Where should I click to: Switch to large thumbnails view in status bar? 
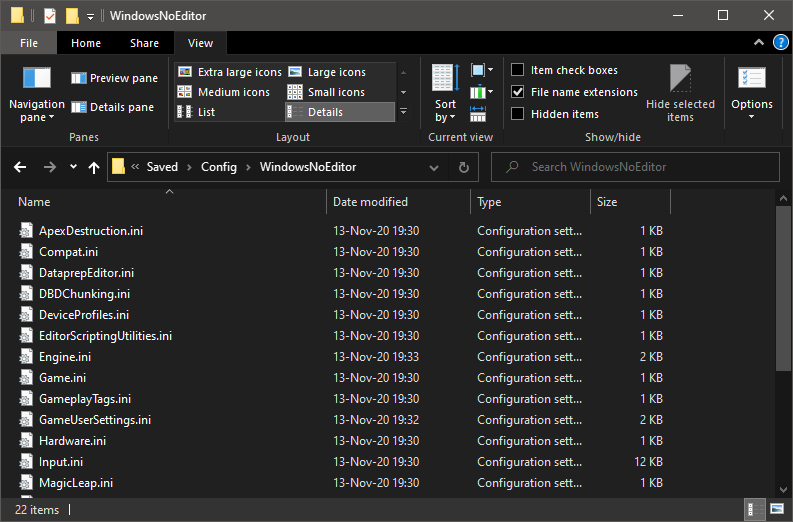tap(775, 510)
